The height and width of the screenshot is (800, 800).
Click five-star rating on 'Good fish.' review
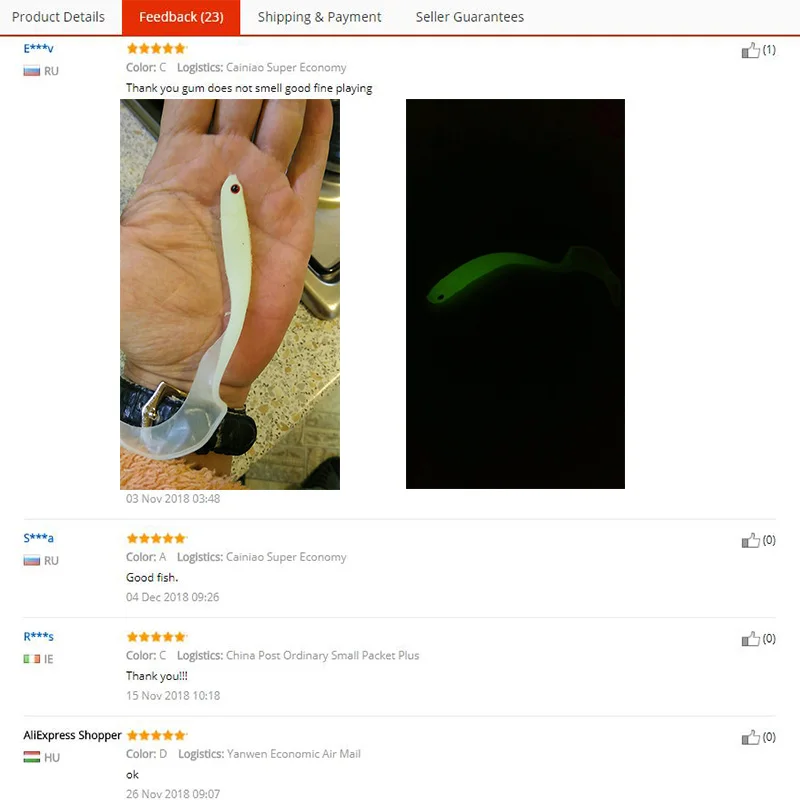click(157, 538)
